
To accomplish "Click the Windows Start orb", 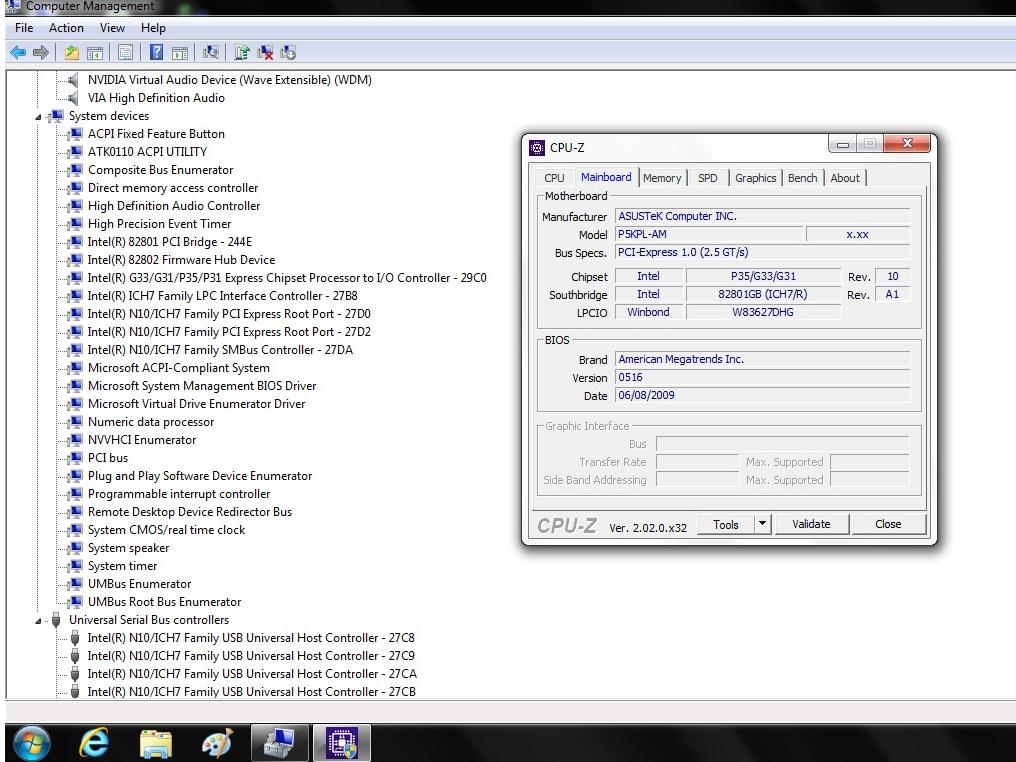I will (x=32, y=743).
